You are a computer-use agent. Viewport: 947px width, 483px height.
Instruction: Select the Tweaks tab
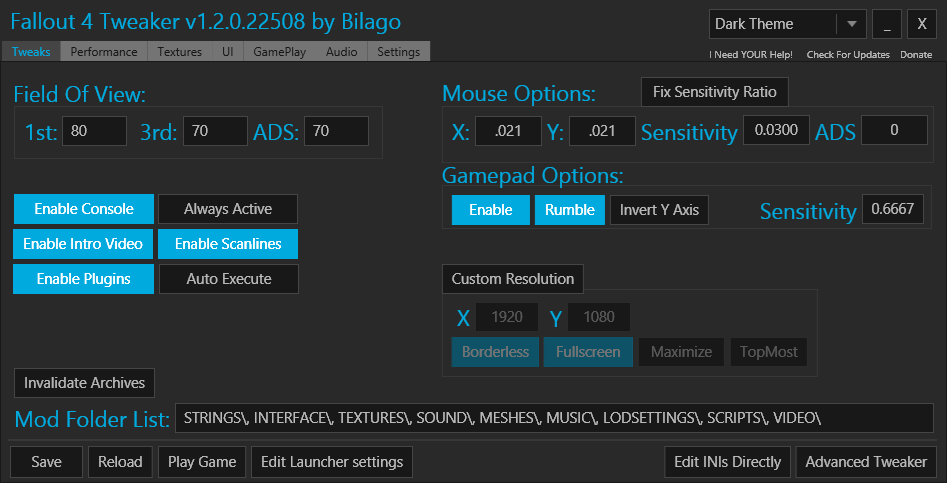(31, 52)
